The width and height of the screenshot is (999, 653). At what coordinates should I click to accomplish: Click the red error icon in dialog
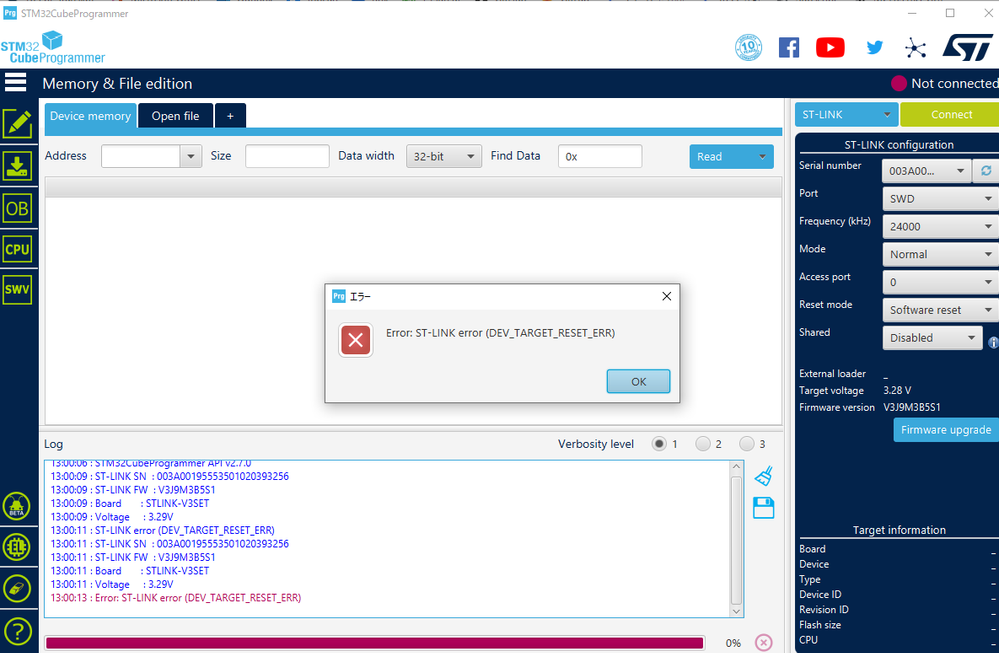point(356,340)
